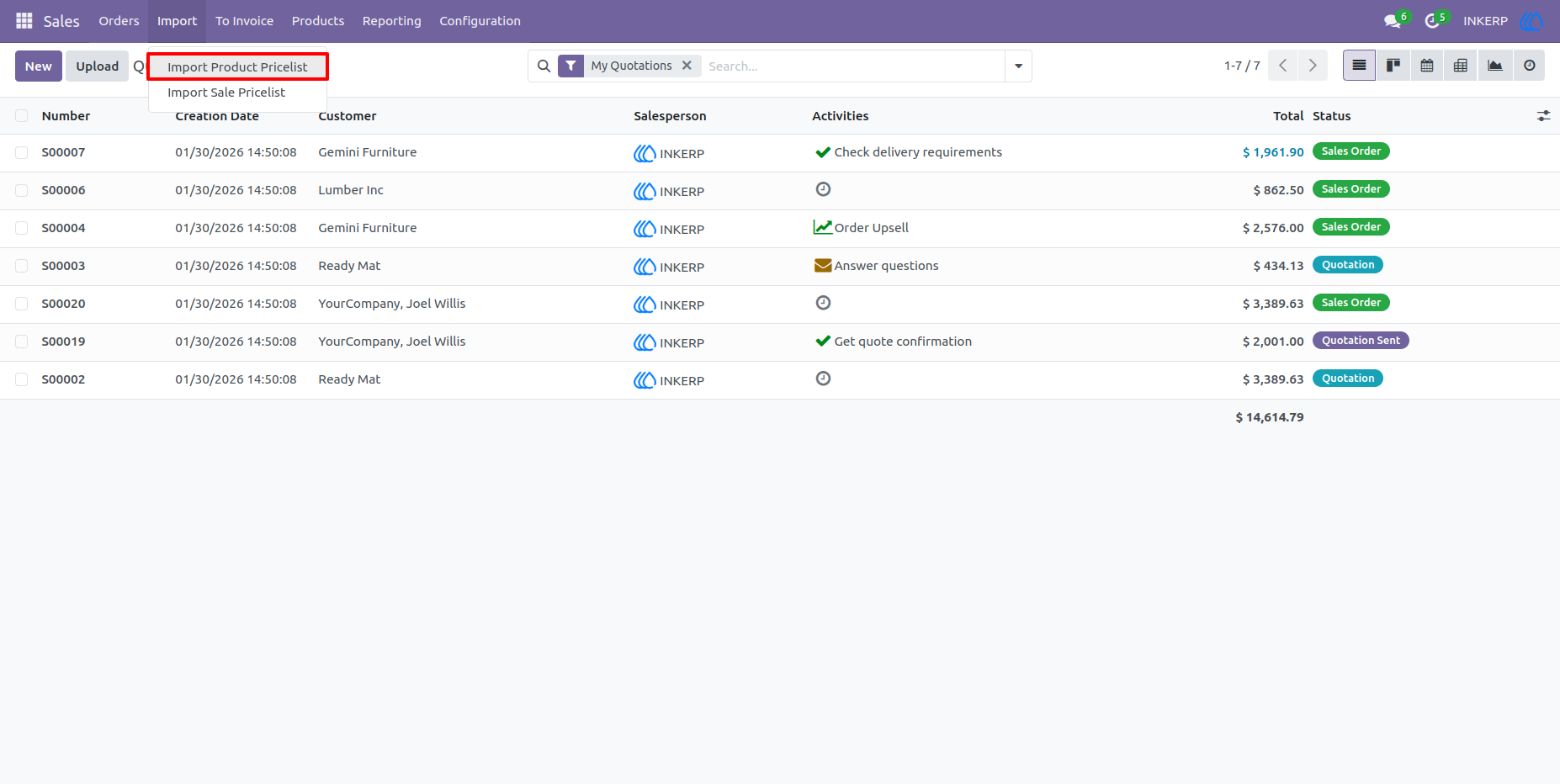1560x784 pixels.
Task: Switch to calendar view
Action: point(1427,66)
